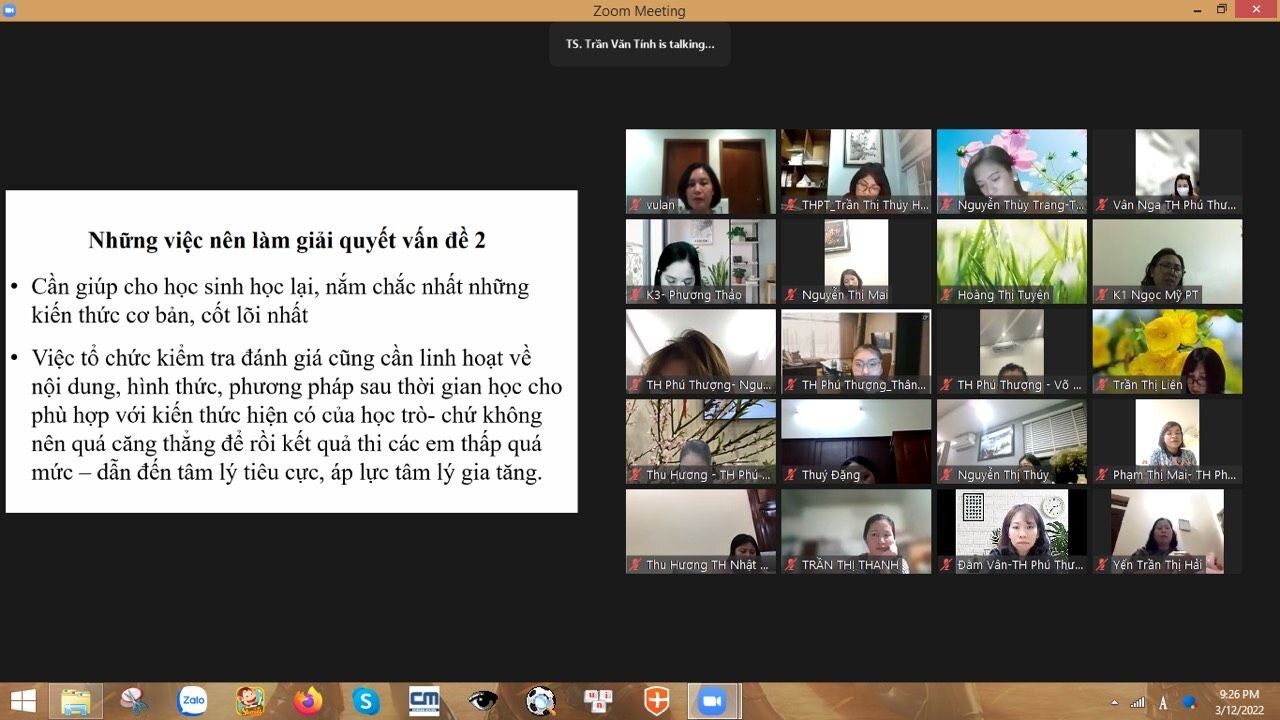Launch Firefox from the taskbar
The image size is (1280, 720).
pos(308,701)
